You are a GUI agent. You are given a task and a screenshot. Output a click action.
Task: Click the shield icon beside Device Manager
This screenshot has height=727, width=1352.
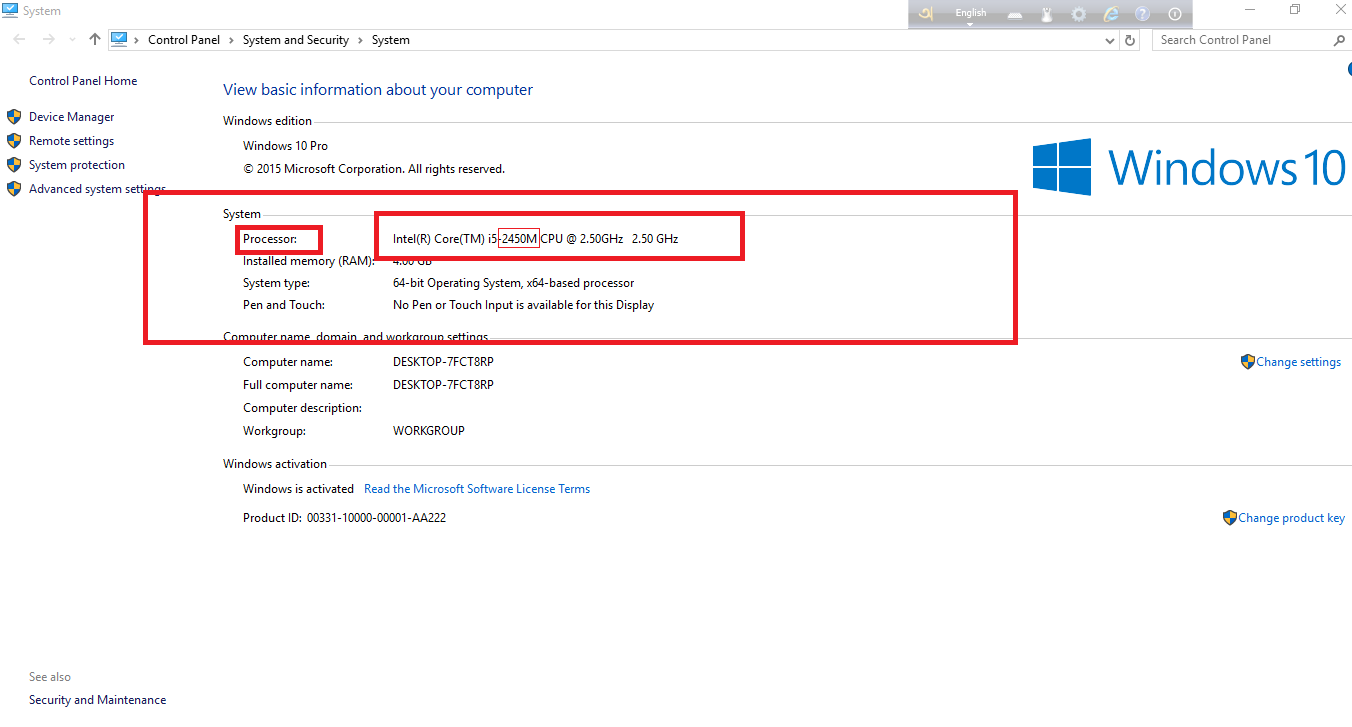pos(14,117)
